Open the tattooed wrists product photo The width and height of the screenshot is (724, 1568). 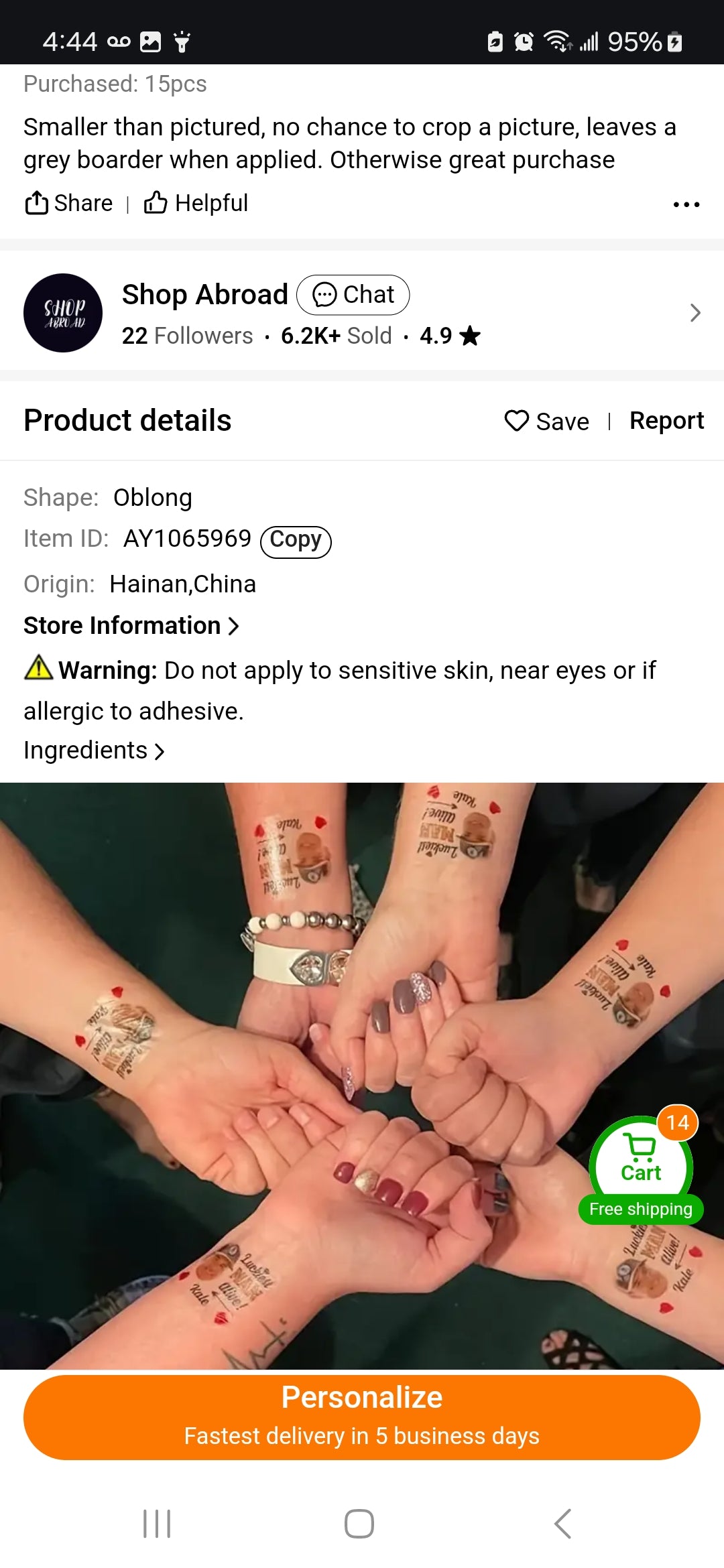[x=362, y=1075]
